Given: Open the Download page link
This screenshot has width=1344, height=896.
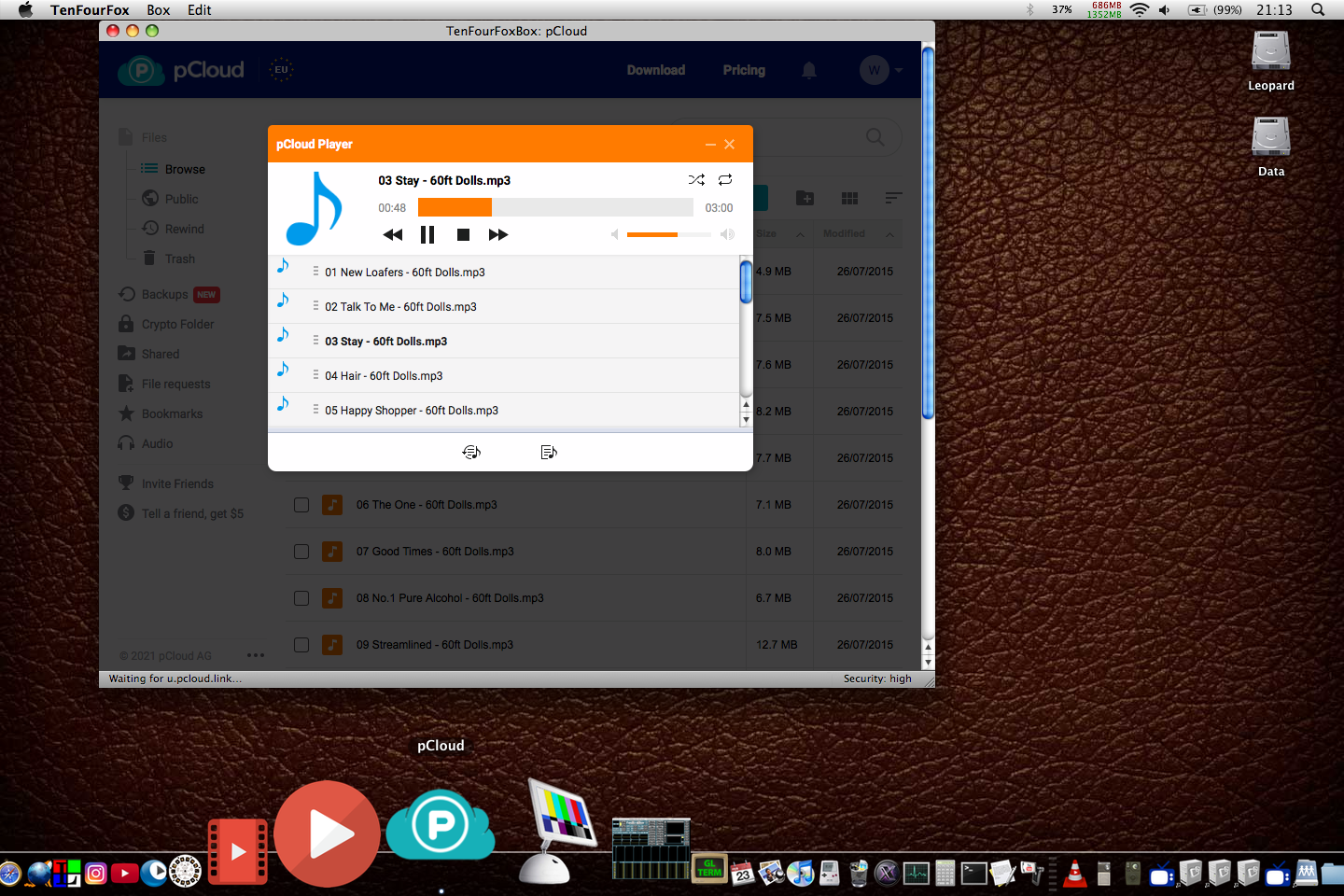Looking at the screenshot, I should (x=656, y=70).
